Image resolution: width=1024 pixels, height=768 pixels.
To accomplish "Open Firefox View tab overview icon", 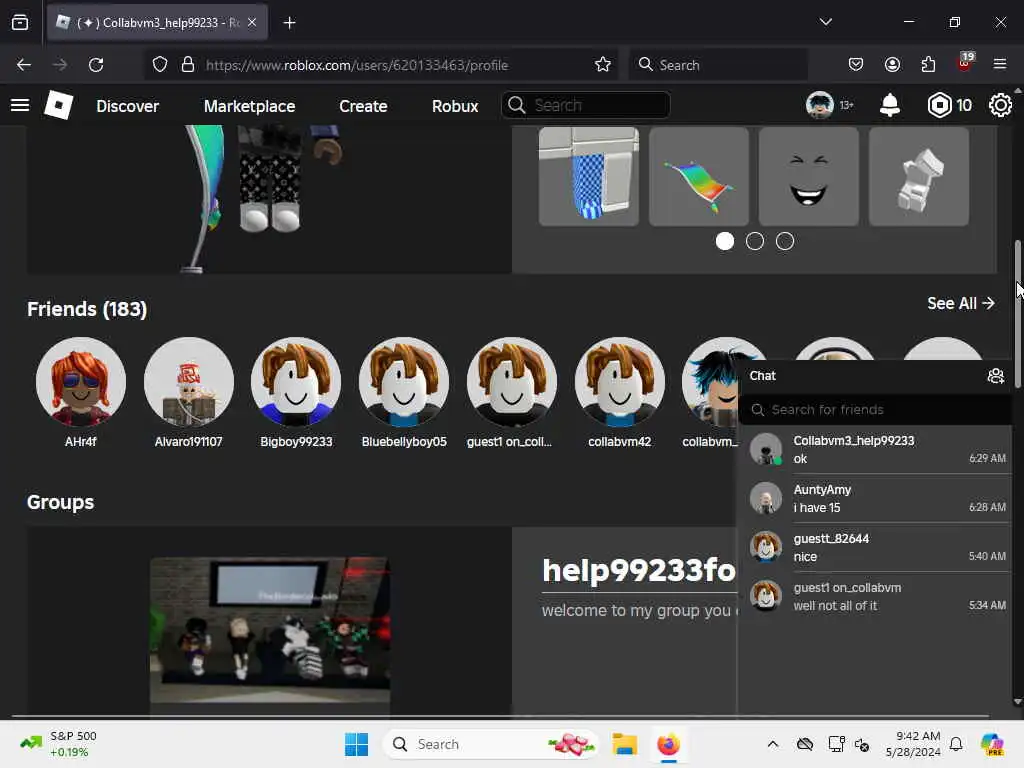I will (20, 23).
